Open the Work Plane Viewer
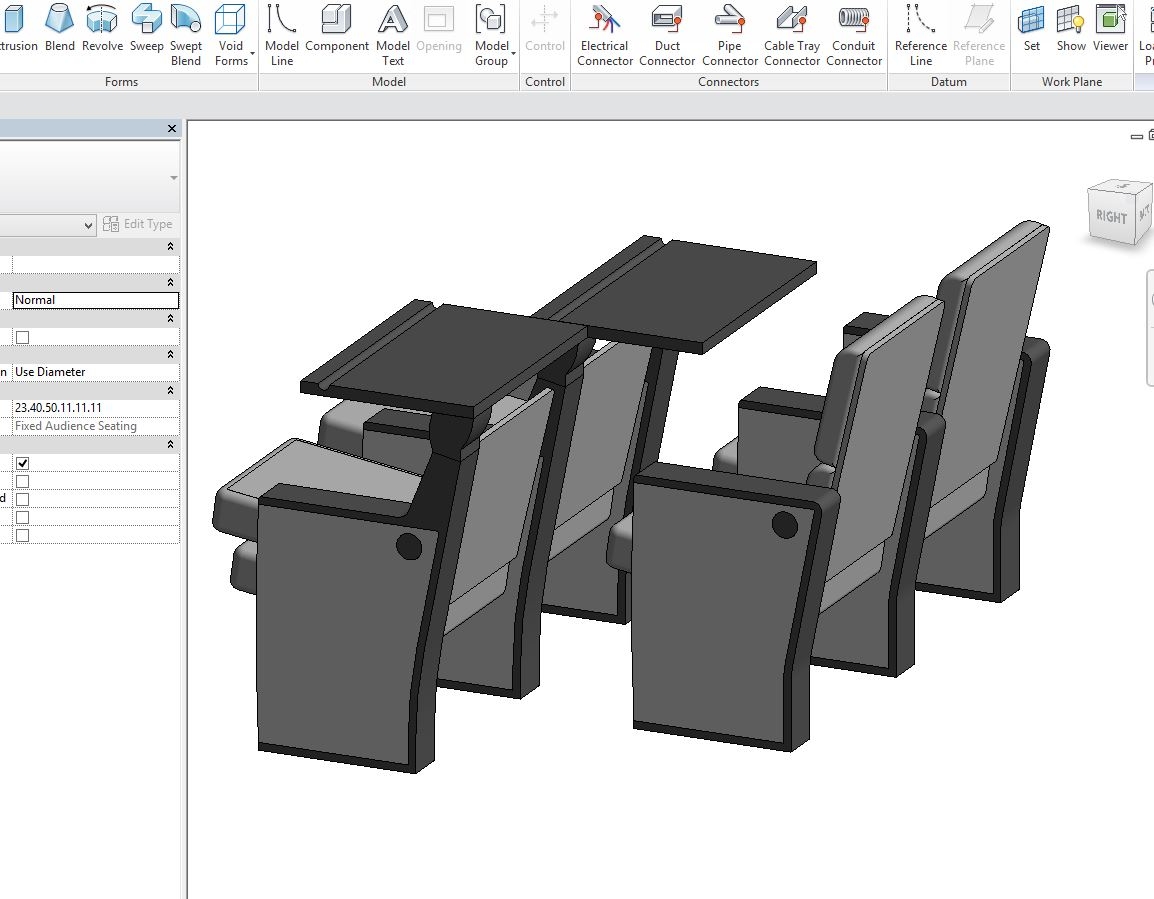Screen dimensions: 1154x899 click(x=1110, y=30)
